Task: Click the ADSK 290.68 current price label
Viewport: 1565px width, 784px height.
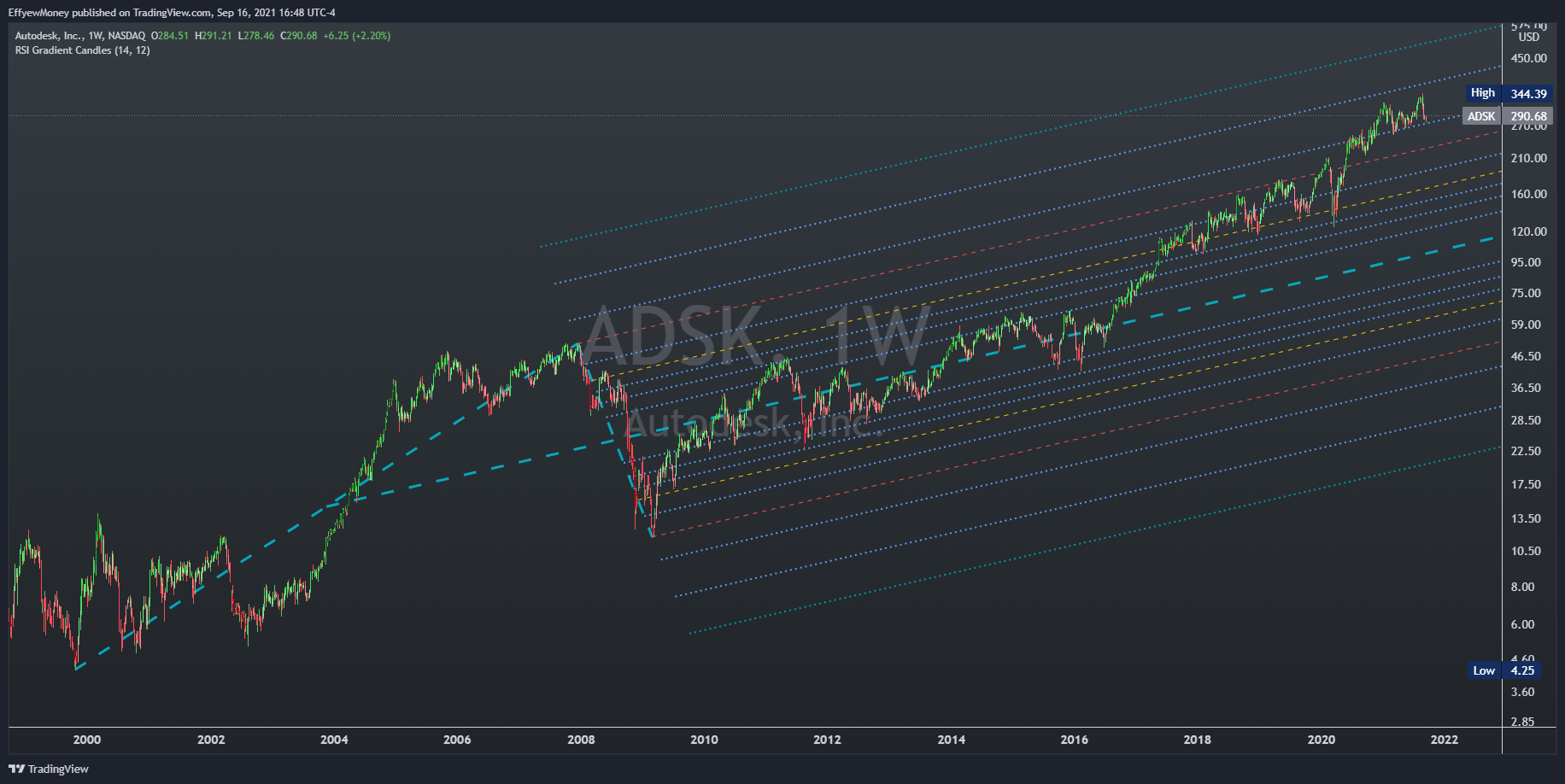Action: [x=1509, y=116]
